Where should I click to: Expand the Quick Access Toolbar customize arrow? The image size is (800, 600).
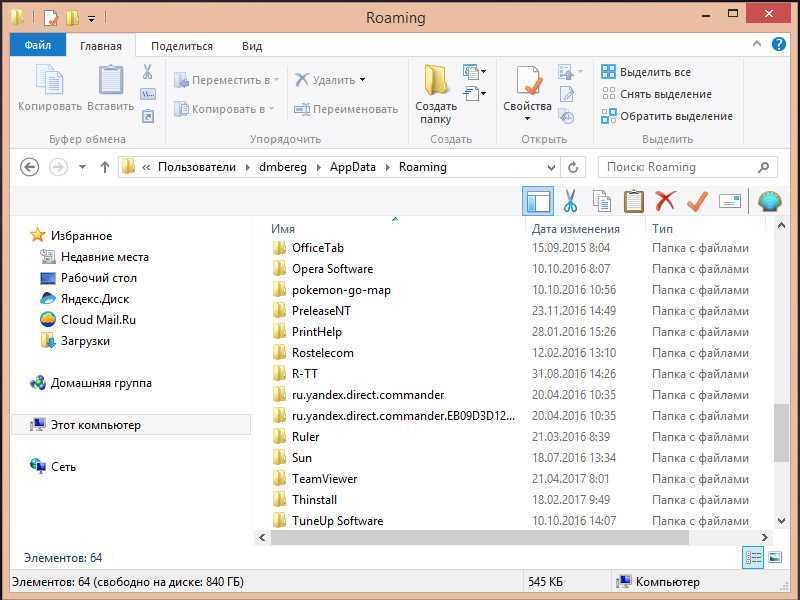pos(91,19)
